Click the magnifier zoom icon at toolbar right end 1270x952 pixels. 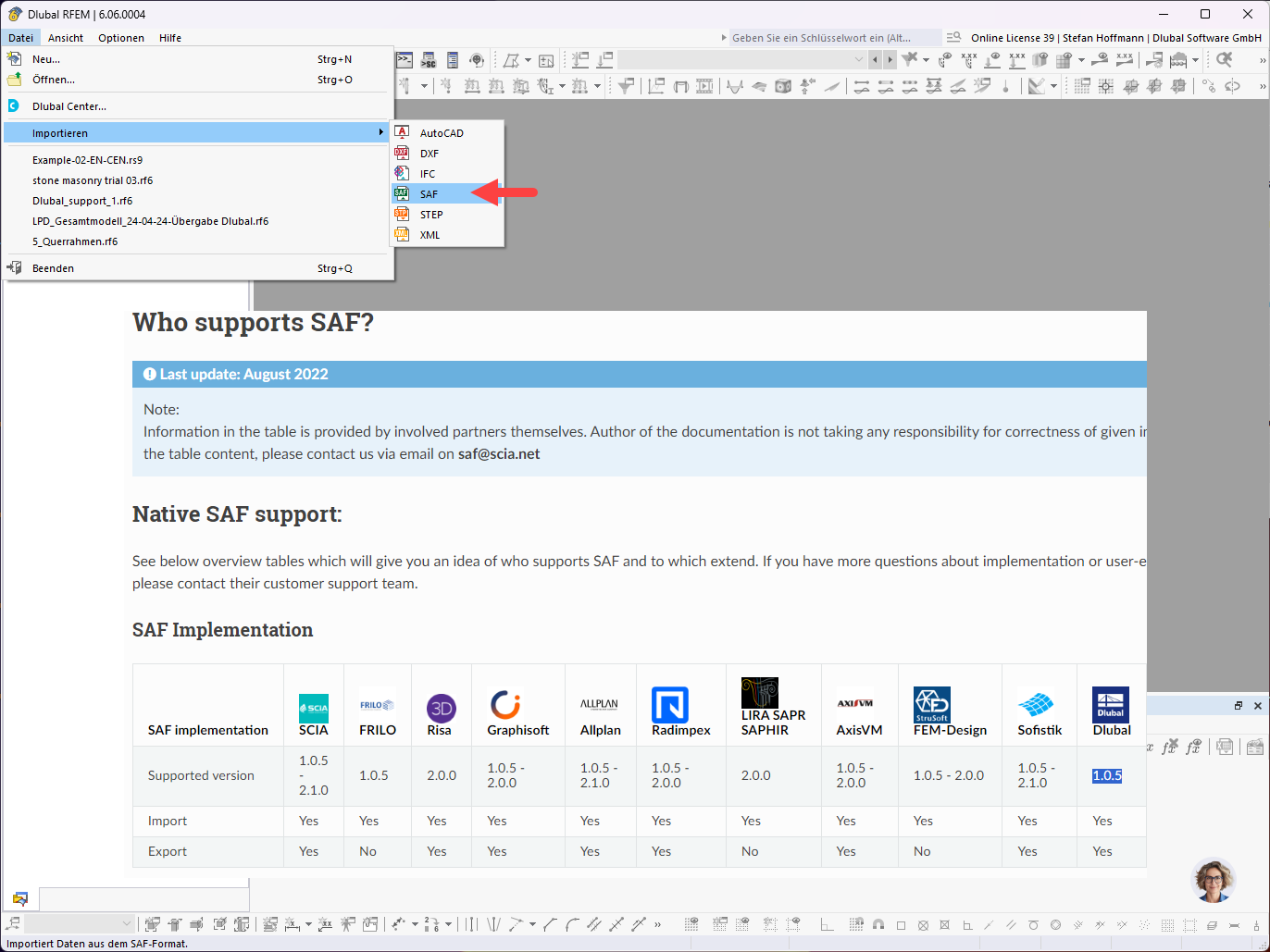1224,59
